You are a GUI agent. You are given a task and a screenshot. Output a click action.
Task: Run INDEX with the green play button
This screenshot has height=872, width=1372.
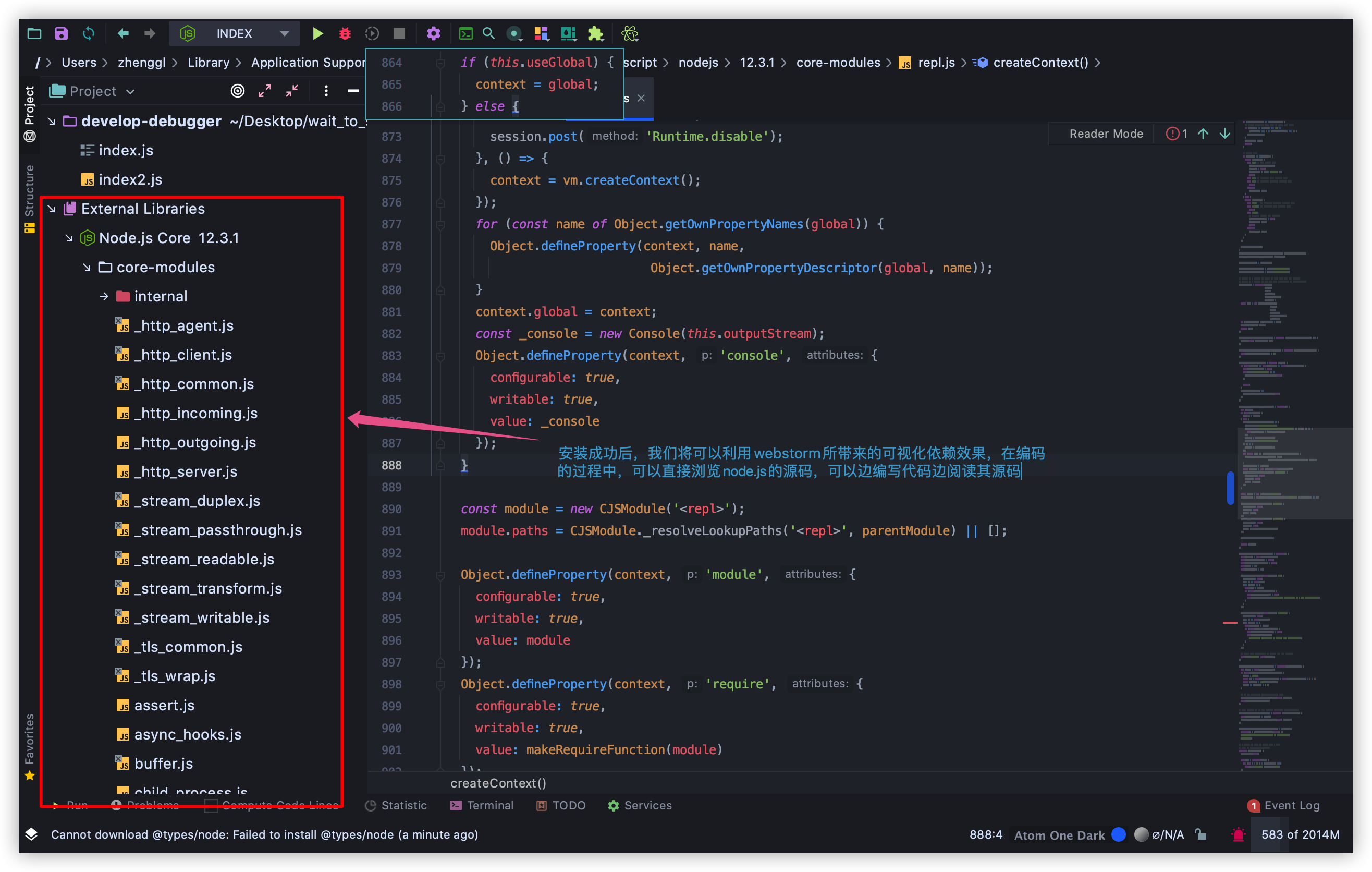click(317, 33)
